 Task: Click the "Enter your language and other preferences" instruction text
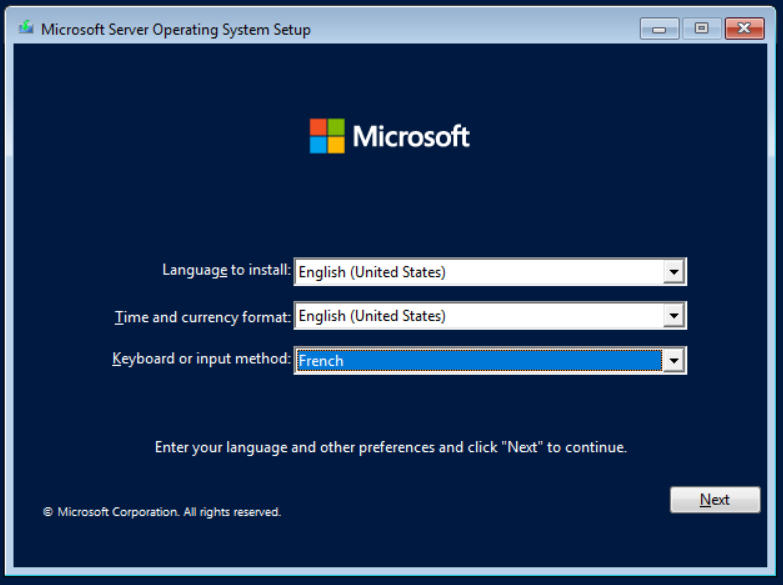(x=391, y=447)
